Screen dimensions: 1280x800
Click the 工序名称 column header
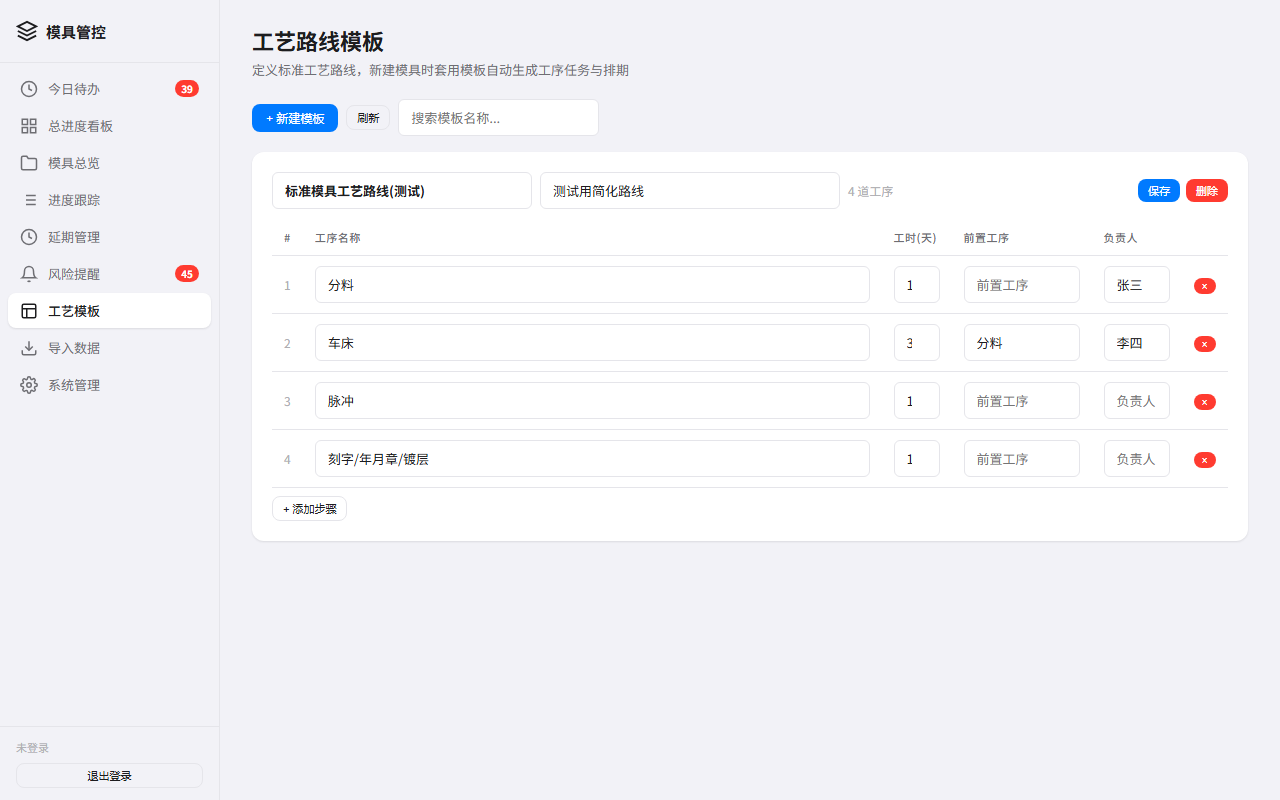click(x=338, y=238)
